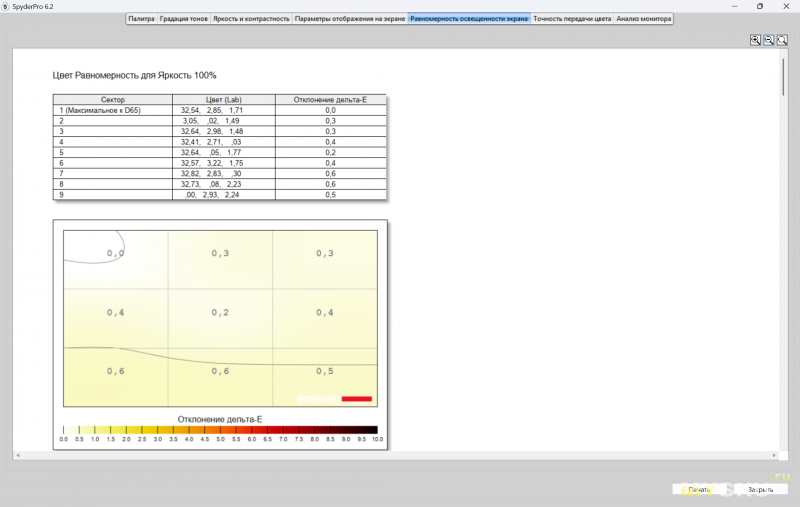Click the center 0,2 sector in uniformity map
The width and height of the screenshot is (800, 507).
[220, 312]
